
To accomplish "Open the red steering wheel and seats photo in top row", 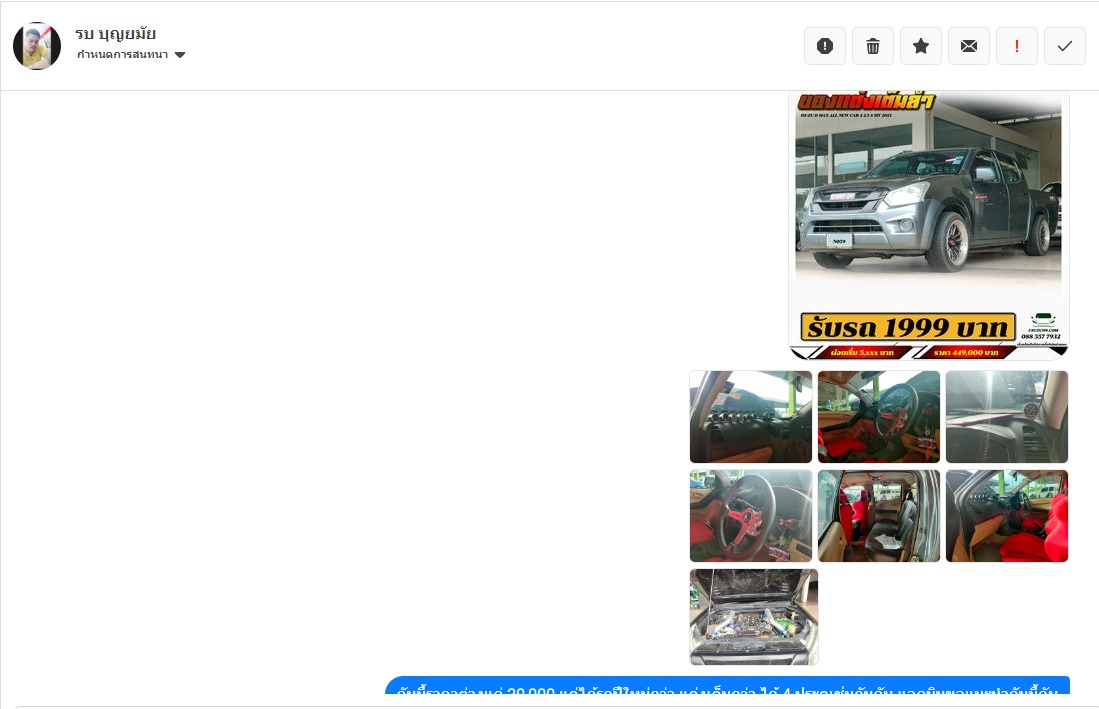I will [x=879, y=417].
